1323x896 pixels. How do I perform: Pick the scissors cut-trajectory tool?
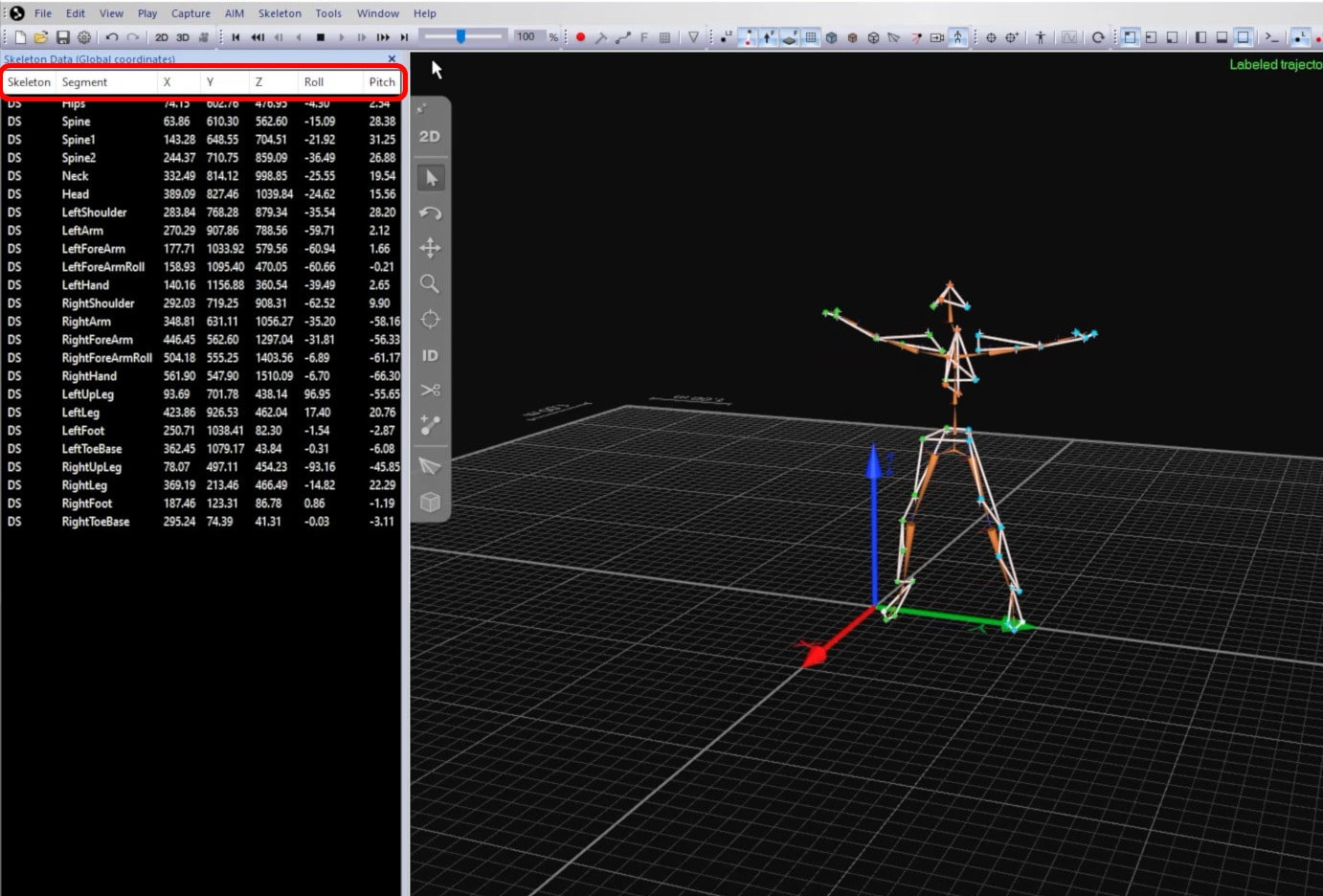(x=430, y=390)
